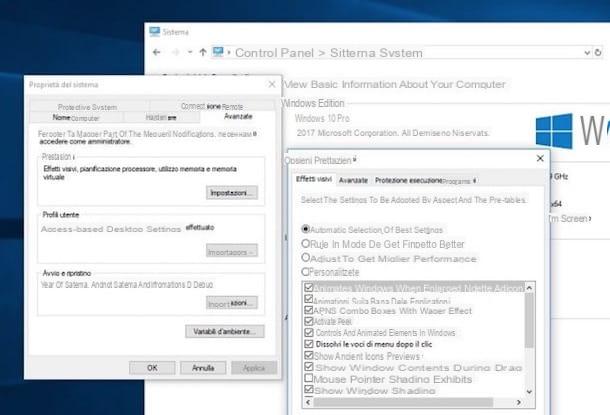Open the Protective System tab

pyautogui.click(x=88, y=107)
